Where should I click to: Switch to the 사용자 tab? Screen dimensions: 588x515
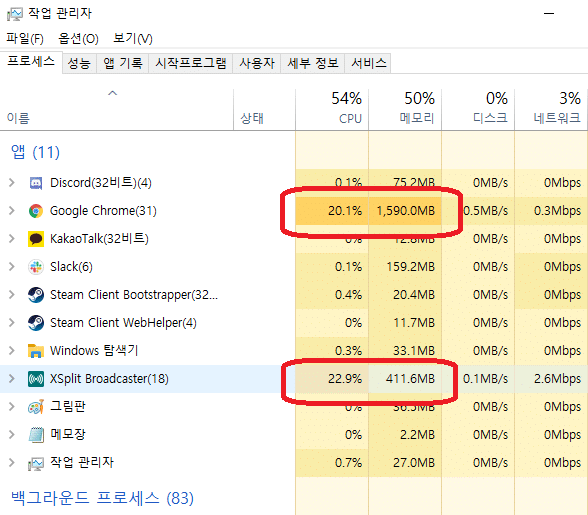[x=257, y=63]
